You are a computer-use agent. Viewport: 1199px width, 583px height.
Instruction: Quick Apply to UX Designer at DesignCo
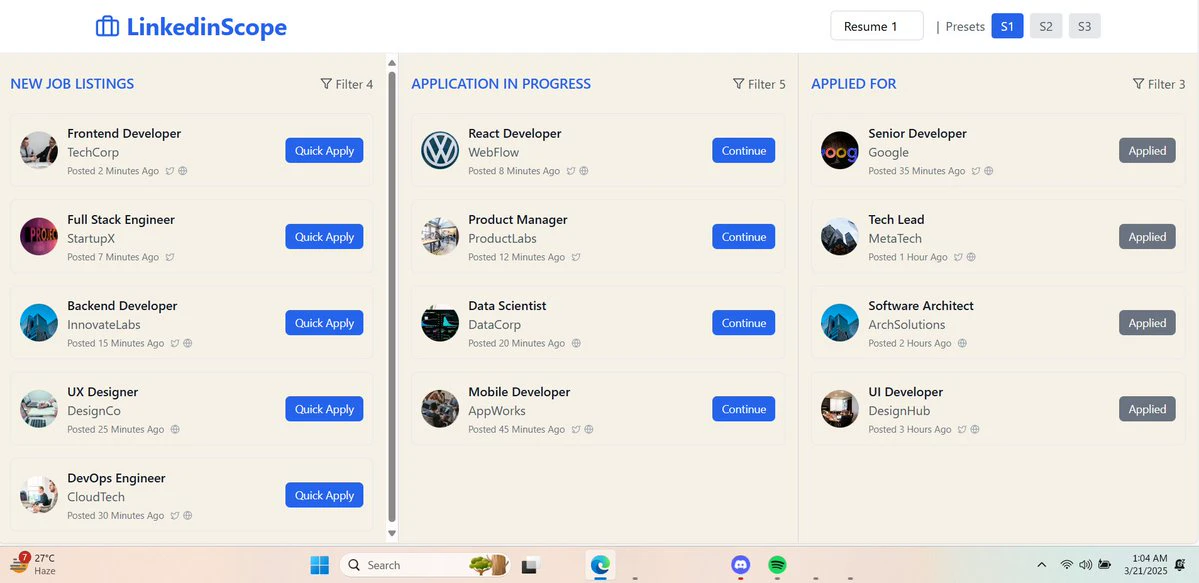point(324,409)
